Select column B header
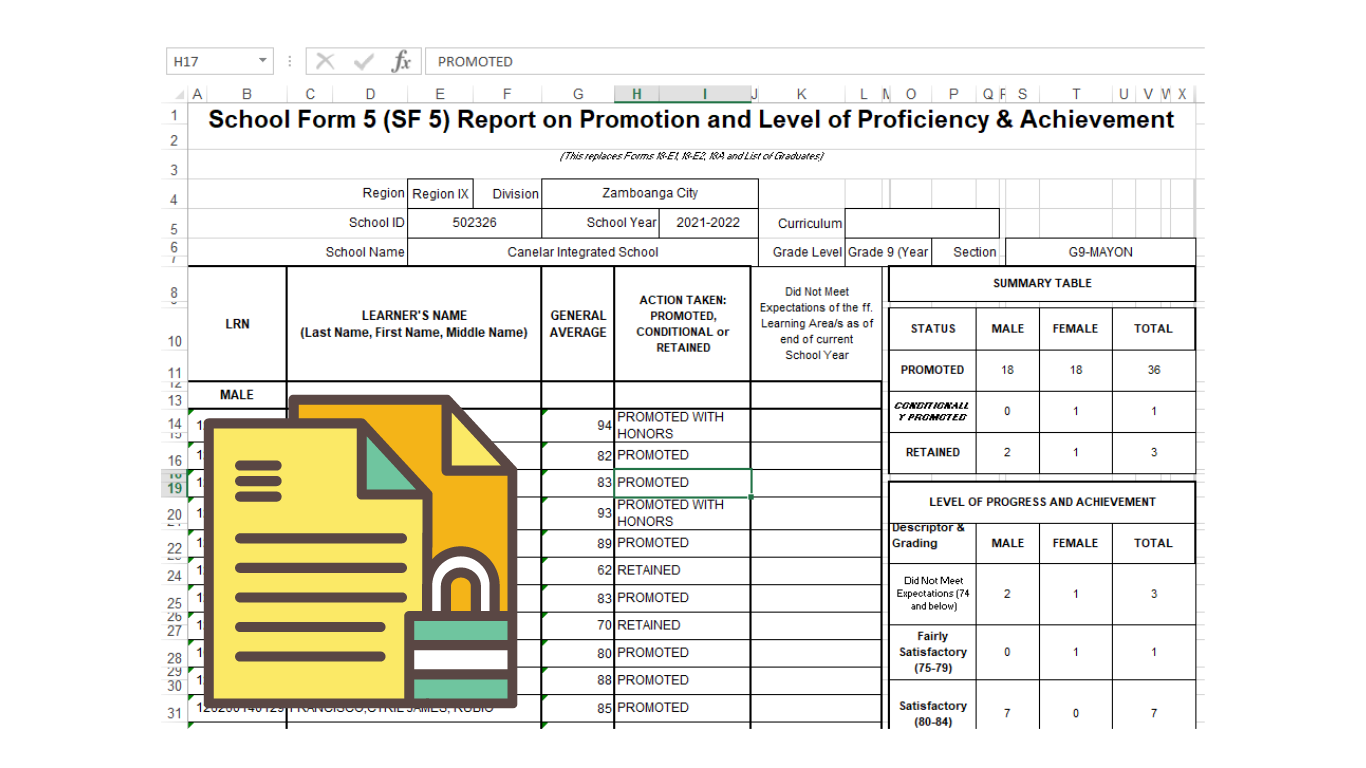This screenshot has width=1366, height=768. [247, 95]
